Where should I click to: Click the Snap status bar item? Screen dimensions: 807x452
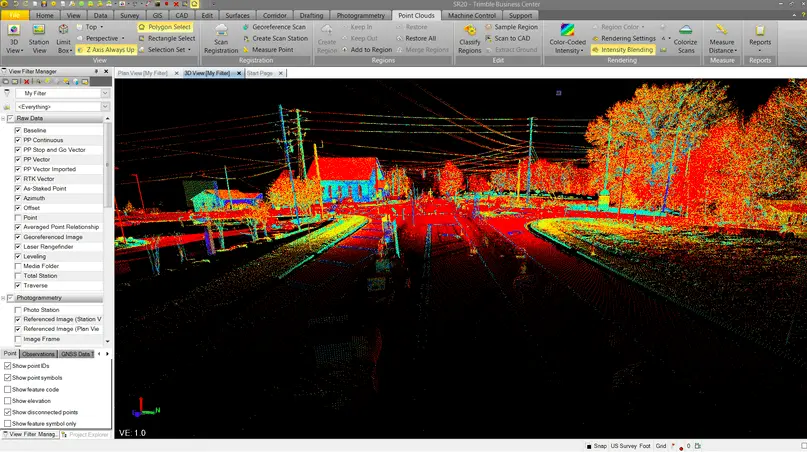tap(596, 446)
